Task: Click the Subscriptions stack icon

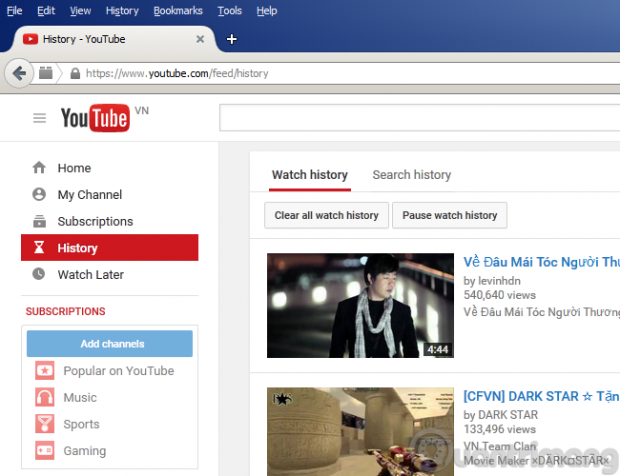Action: point(39,221)
